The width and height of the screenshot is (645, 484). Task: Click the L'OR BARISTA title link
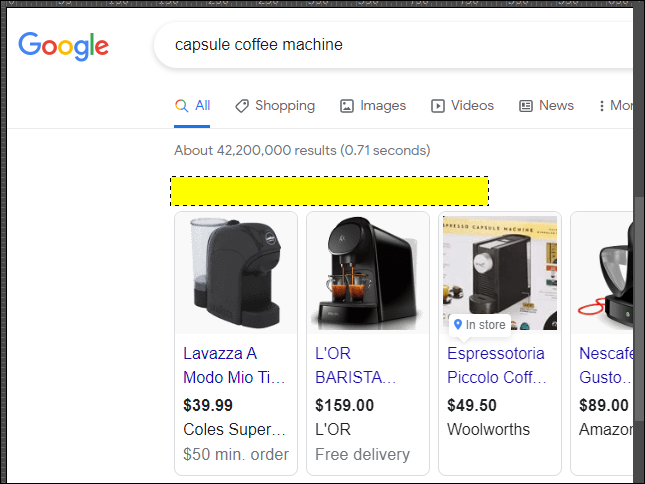point(355,366)
